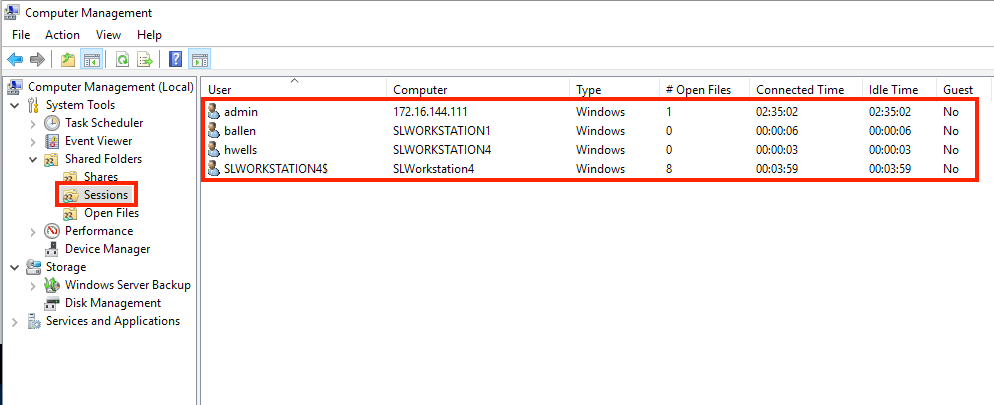The height and width of the screenshot is (405, 994).
Task: Expand the Services and Applications node
Action: [14, 321]
